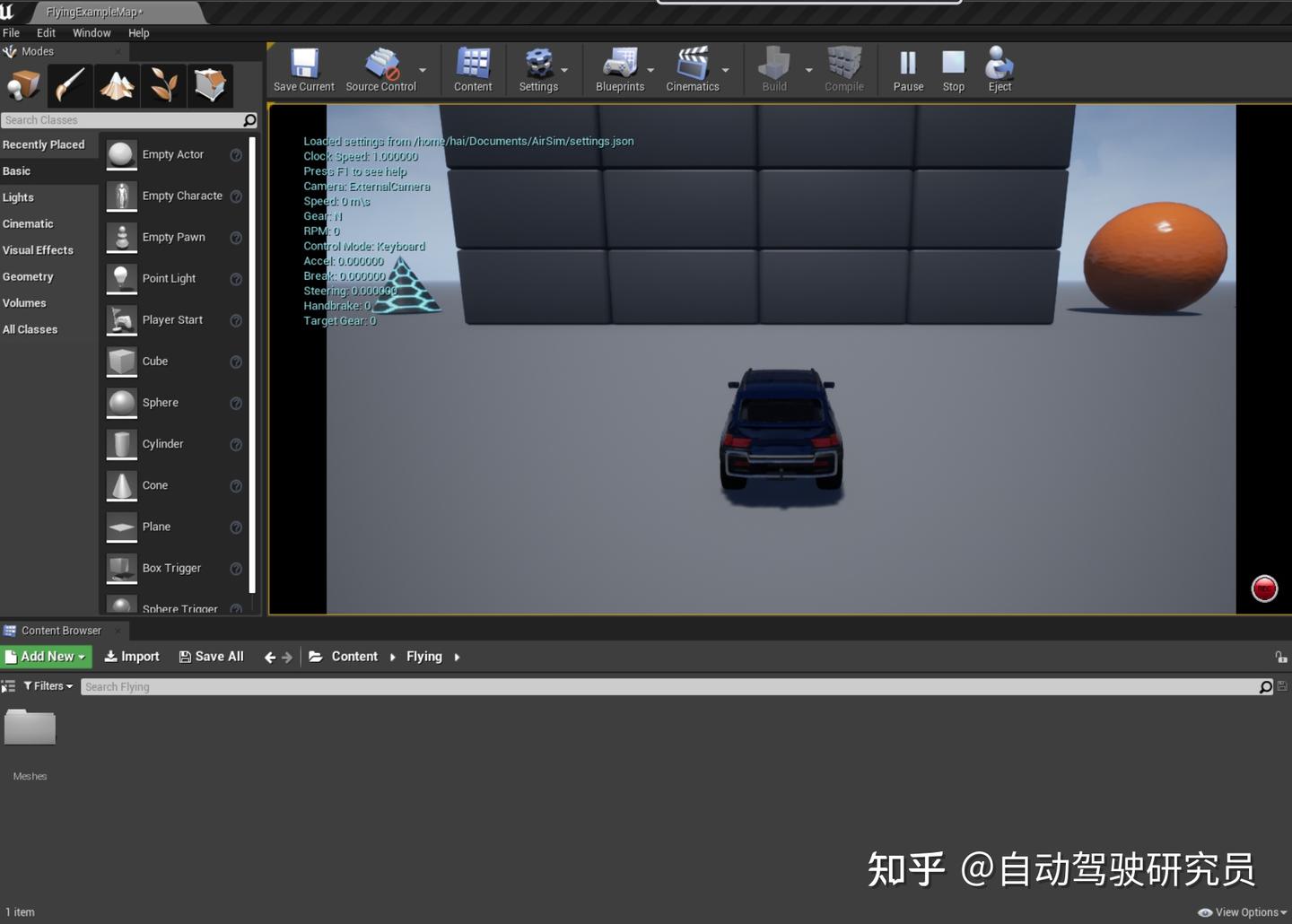This screenshot has height=924, width=1292.
Task: Select the Foliage mode icon
Action: 163,85
